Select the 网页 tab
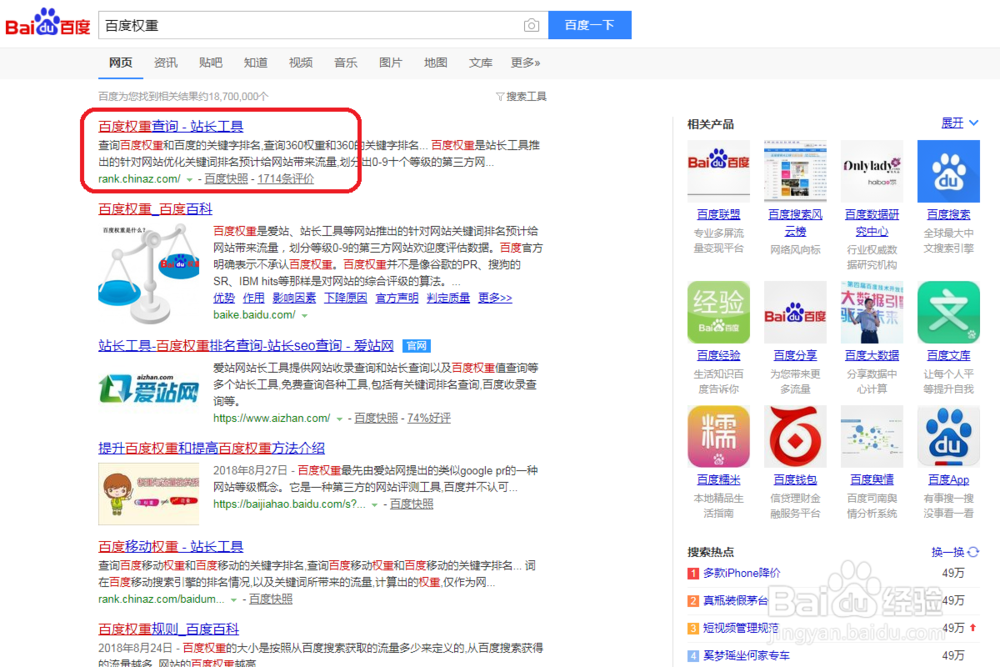This screenshot has height=667, width=1000. pos(121,62)
